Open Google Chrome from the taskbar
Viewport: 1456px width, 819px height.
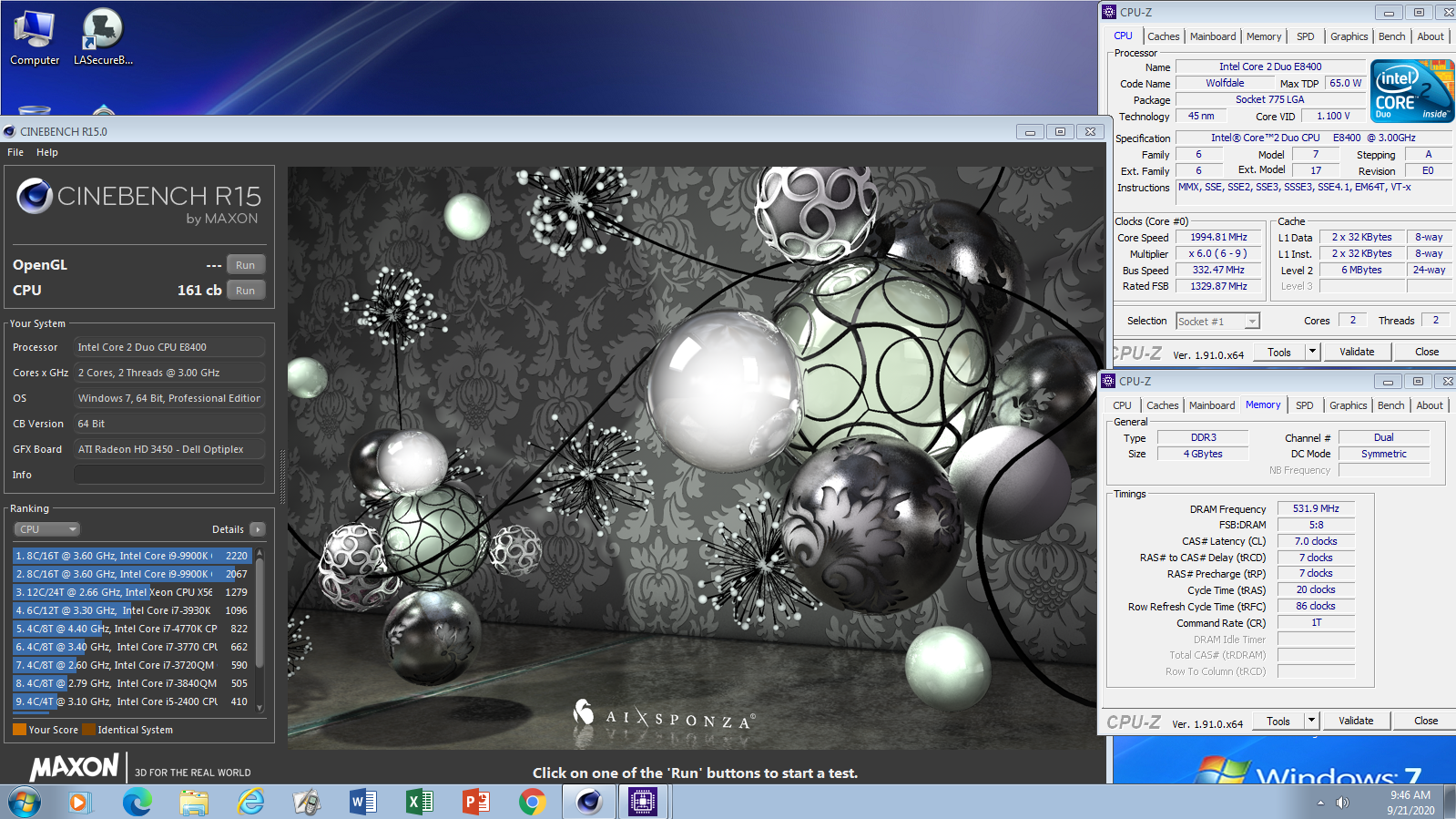533,803
